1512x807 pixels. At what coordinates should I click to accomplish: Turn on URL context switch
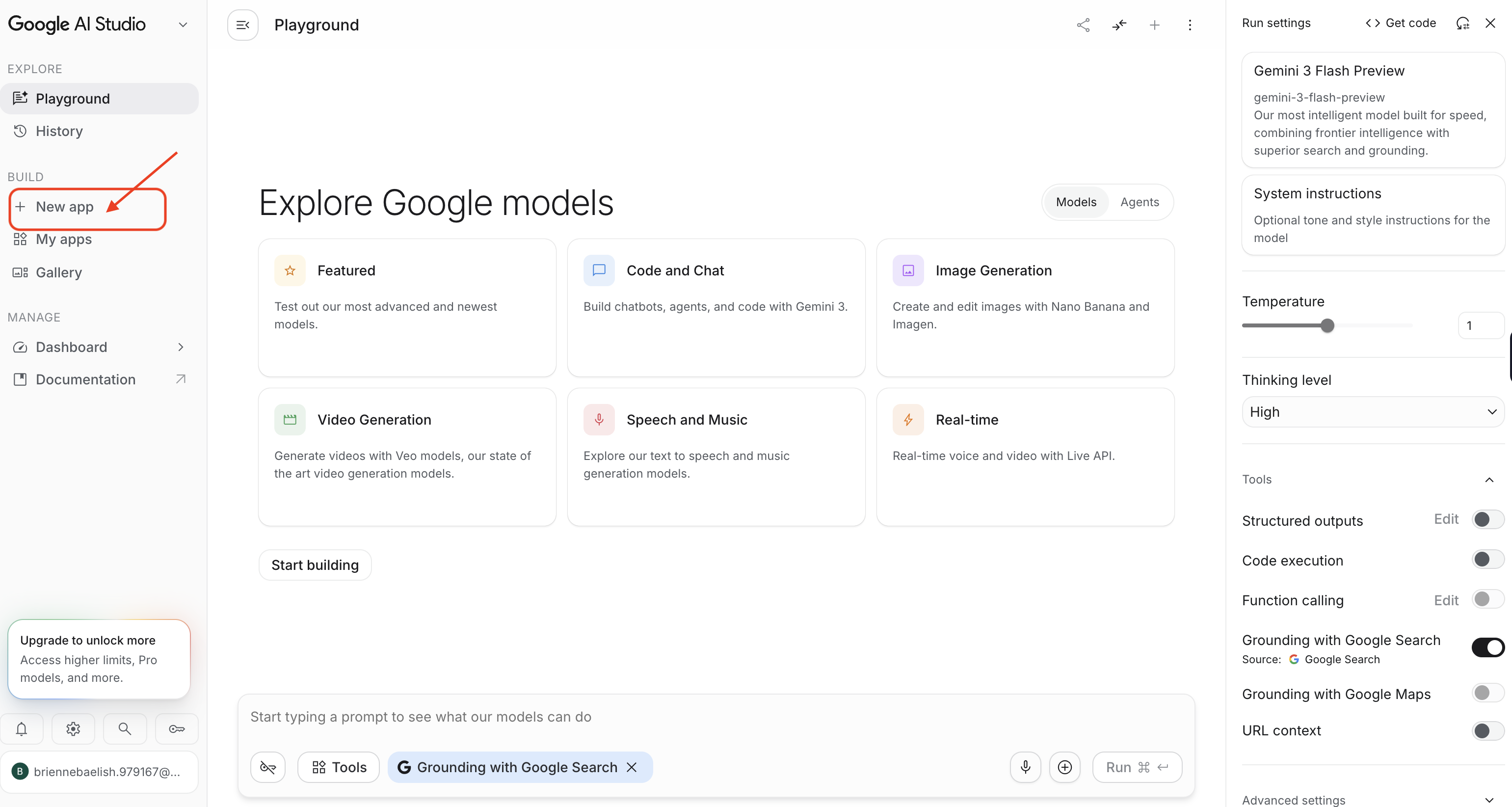[x=1487, y=730]
